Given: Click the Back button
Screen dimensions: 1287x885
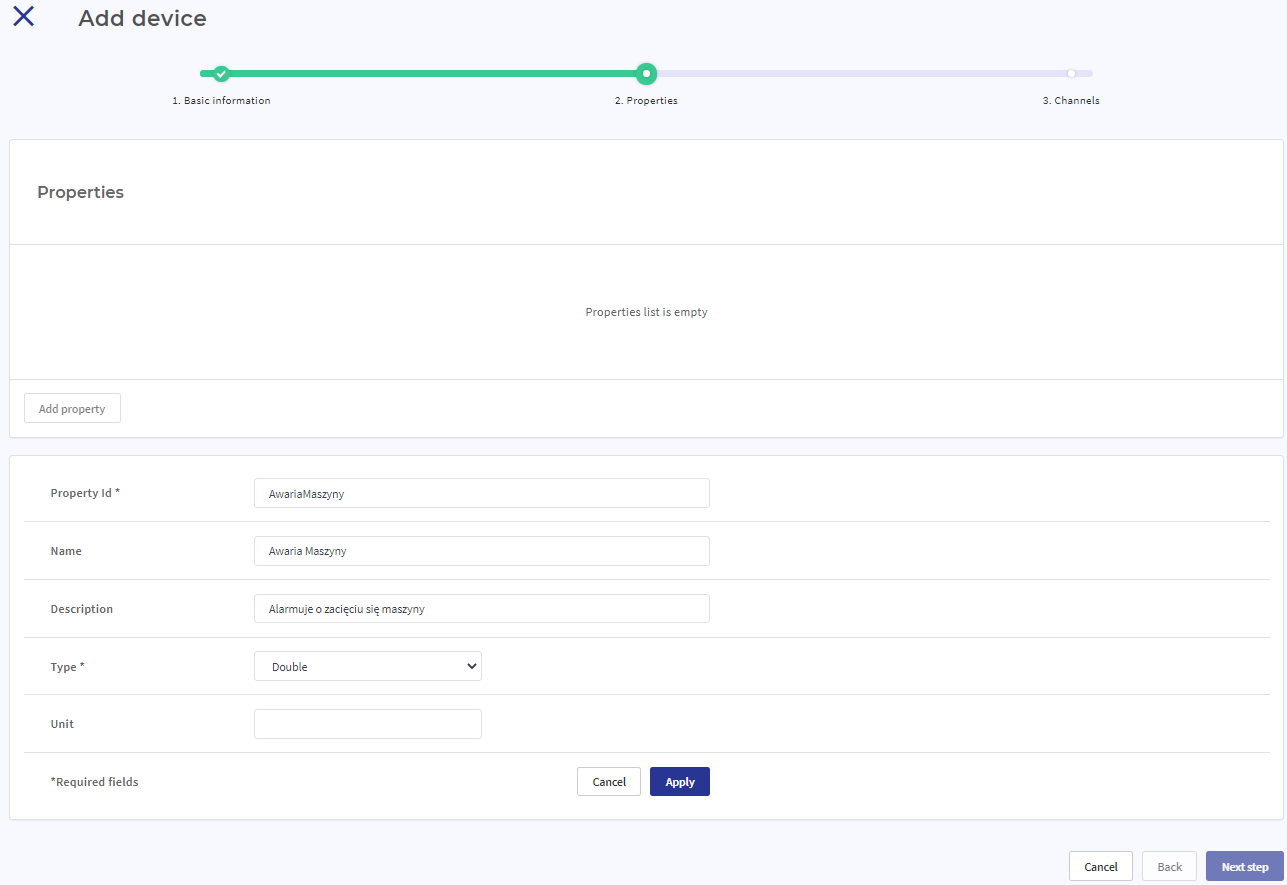Looking at the screenshot, I should click(1170, 867).
